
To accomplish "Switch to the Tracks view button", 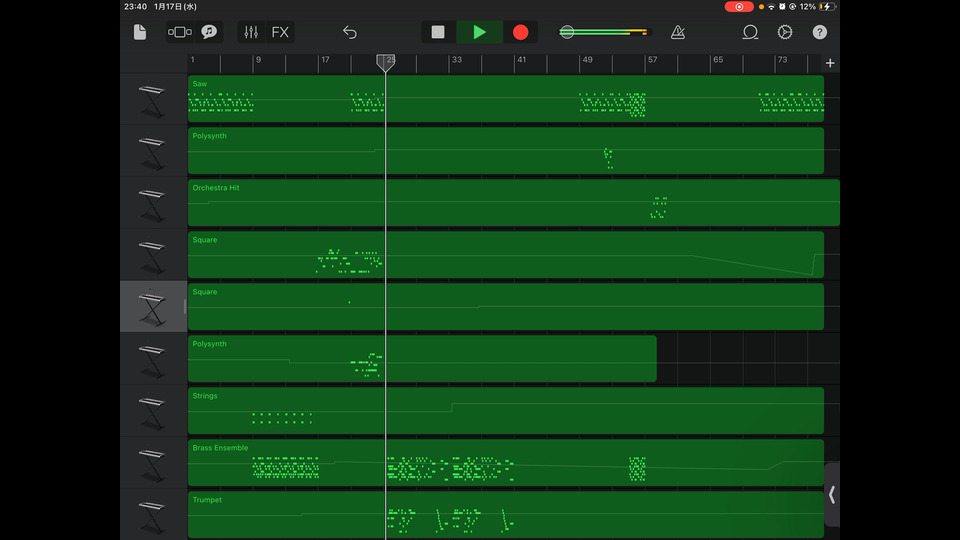I will tap(179, 32).
